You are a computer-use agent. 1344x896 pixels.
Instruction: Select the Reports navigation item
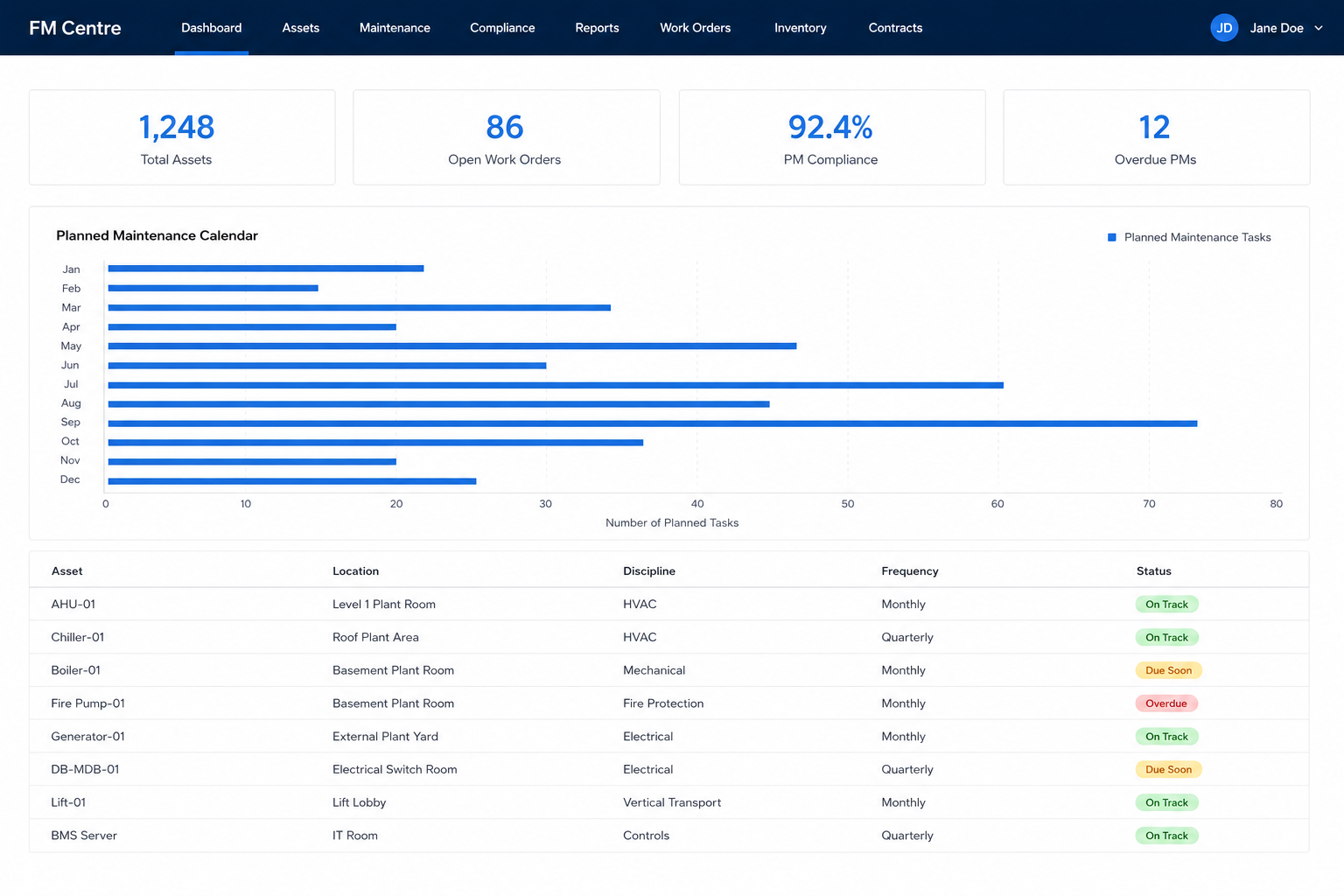pyautogui.click(x=597, y=28)
